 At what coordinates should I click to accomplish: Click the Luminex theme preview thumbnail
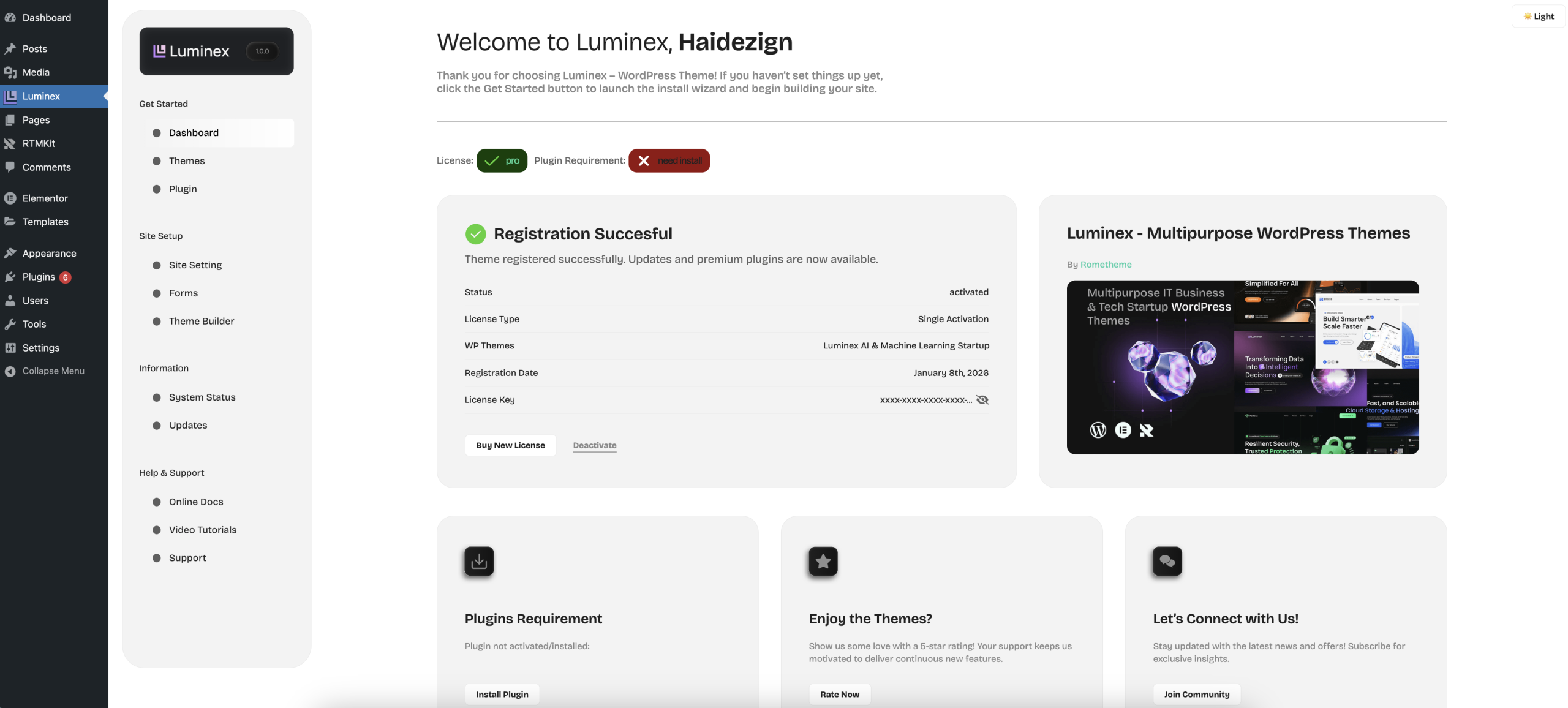click(x=1243, y=367)
